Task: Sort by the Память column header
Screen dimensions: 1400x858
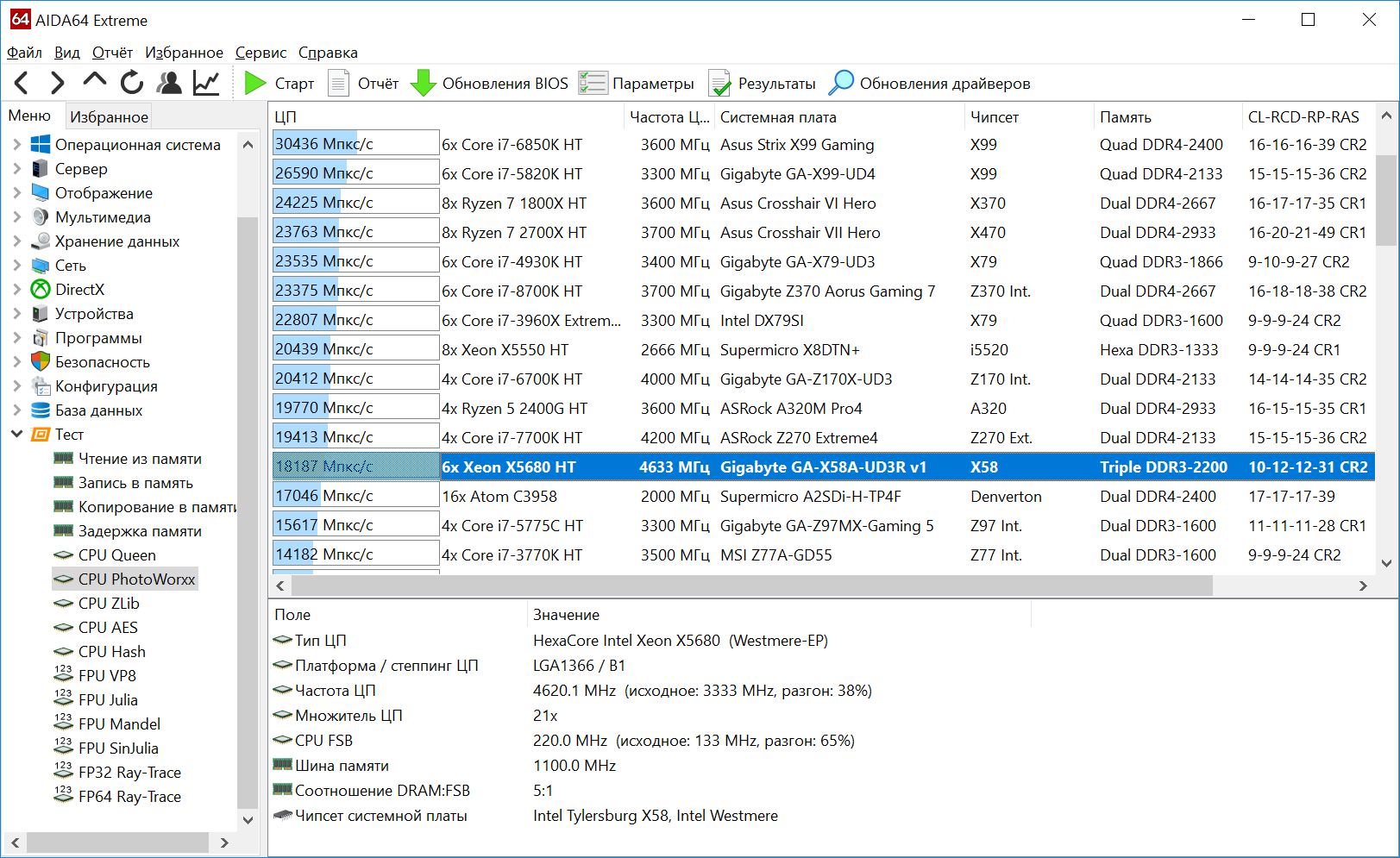Action: (1168, 117)
